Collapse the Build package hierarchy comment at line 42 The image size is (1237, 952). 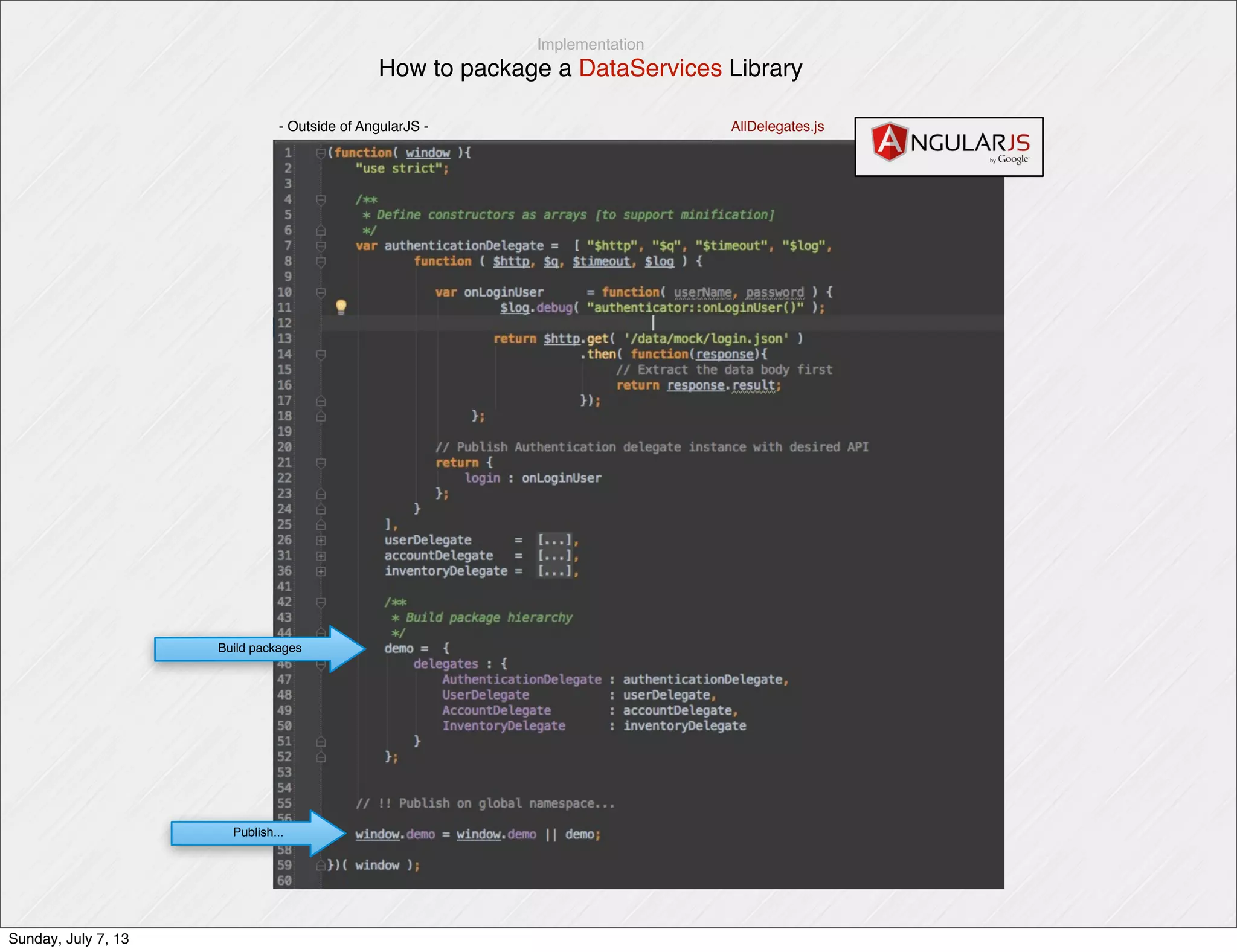(x=321, y=602)
